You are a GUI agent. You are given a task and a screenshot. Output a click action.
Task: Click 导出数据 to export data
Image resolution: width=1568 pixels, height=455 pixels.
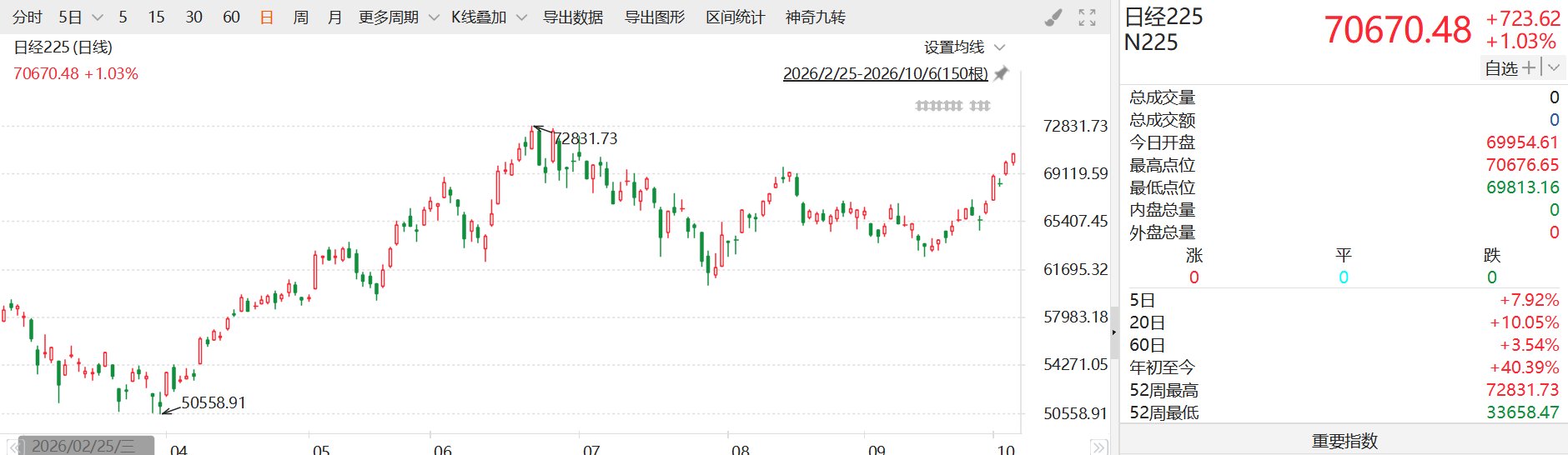pyautogui.click(x=573, y=17)
